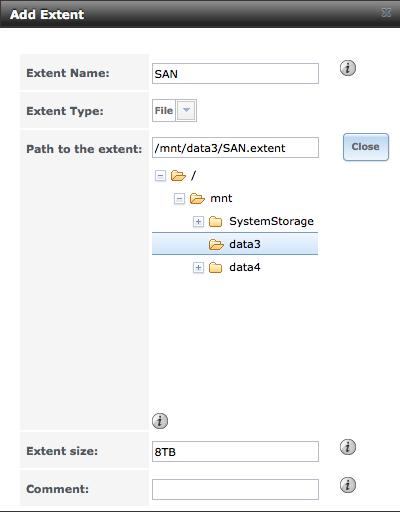Click the root folder icon
Viewport: 400px width, 512px height.
(178, 176)
